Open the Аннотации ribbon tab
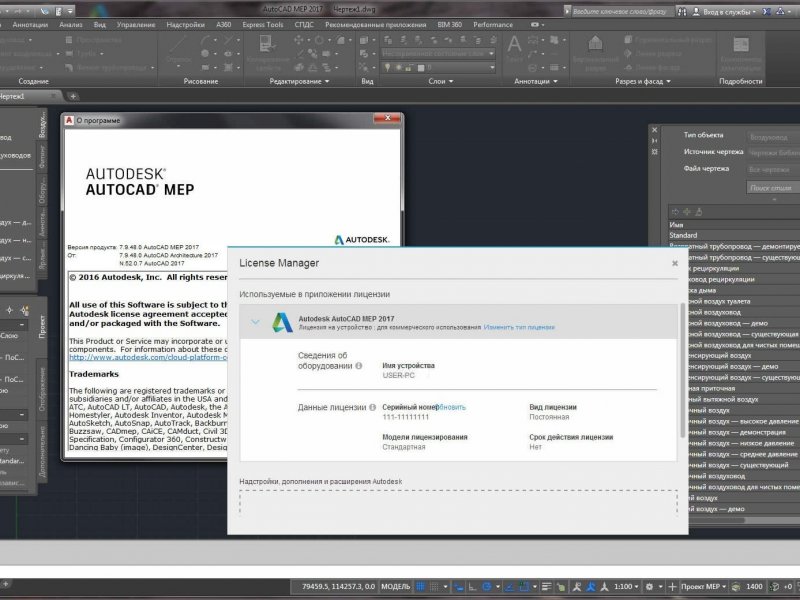 (x=30, y=24)
